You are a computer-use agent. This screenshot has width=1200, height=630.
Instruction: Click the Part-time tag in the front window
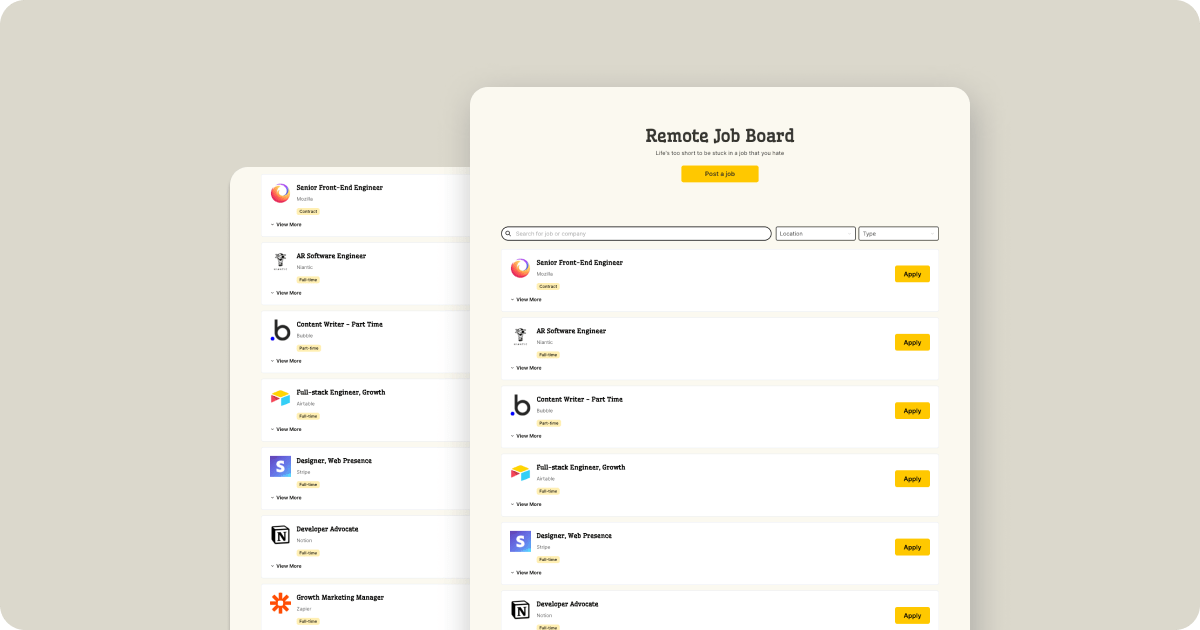(x=549, y=423)
